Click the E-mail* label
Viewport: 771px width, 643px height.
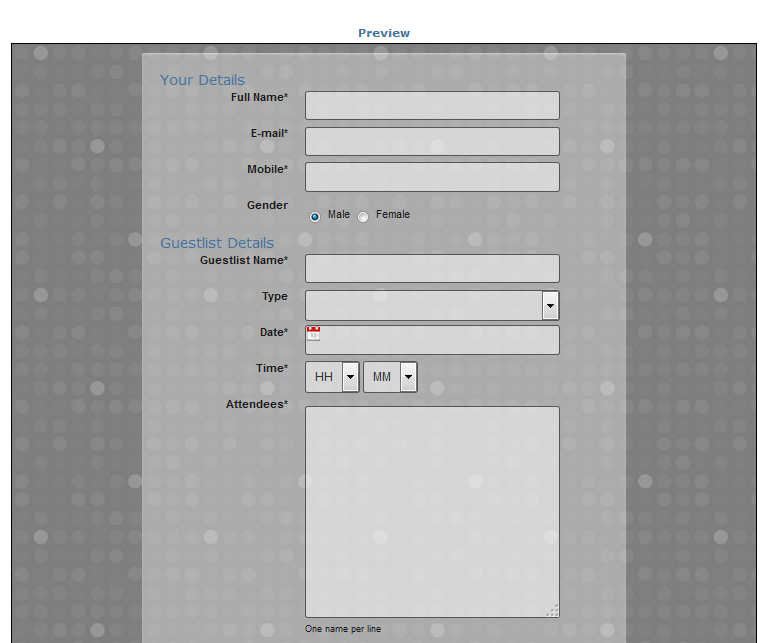click(269, 133)
